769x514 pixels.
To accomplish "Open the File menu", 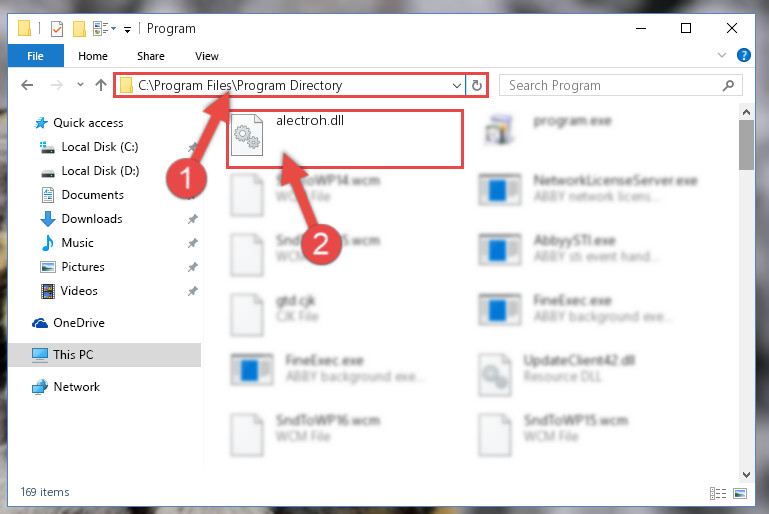I will (35, 56).
